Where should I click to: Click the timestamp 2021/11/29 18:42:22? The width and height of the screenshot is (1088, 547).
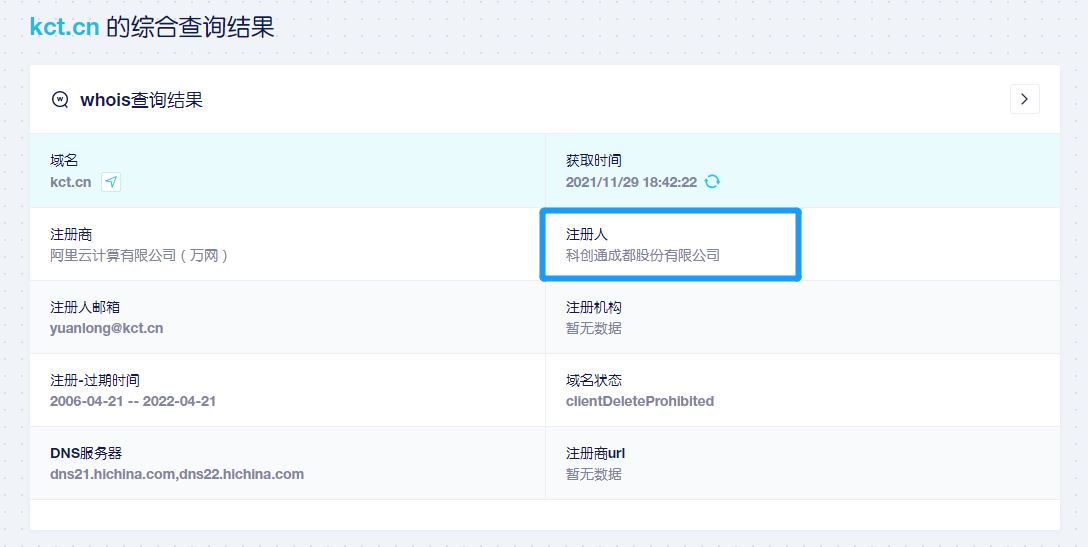(630, 182)
